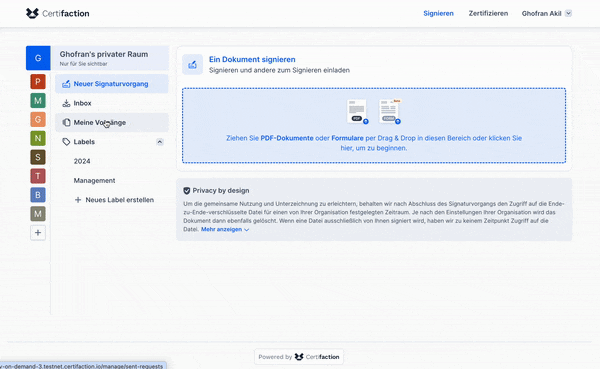Click the Certifaction logo in the footer
This screenshot has height=369, width=600.
pyautogui.click(x=317, y=357)
